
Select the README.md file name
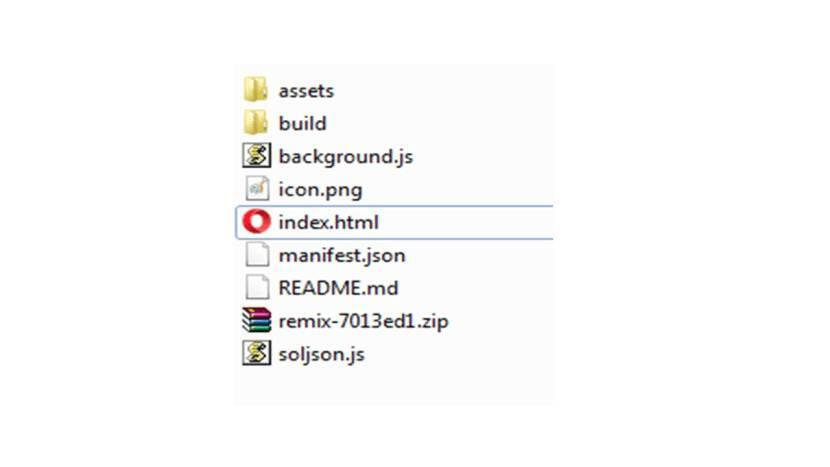(338, 289)
